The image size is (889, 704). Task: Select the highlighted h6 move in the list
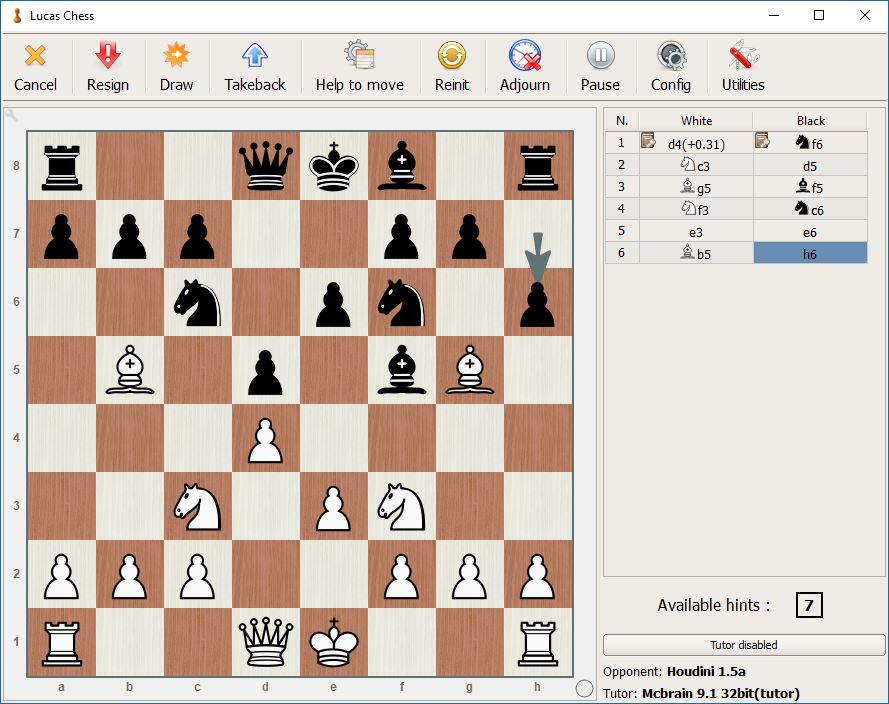pos(810,254)
